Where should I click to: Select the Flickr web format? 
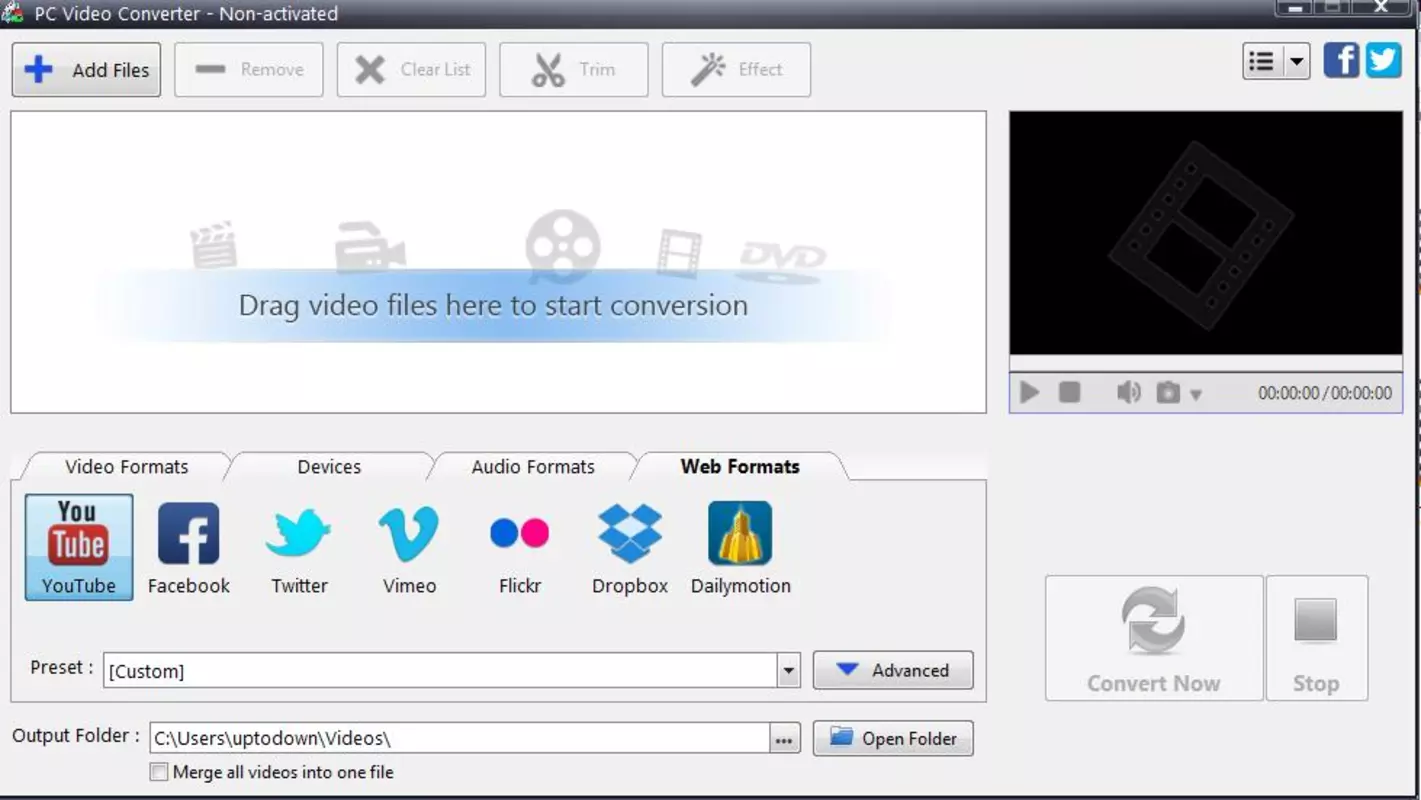(x=520, y=549)
